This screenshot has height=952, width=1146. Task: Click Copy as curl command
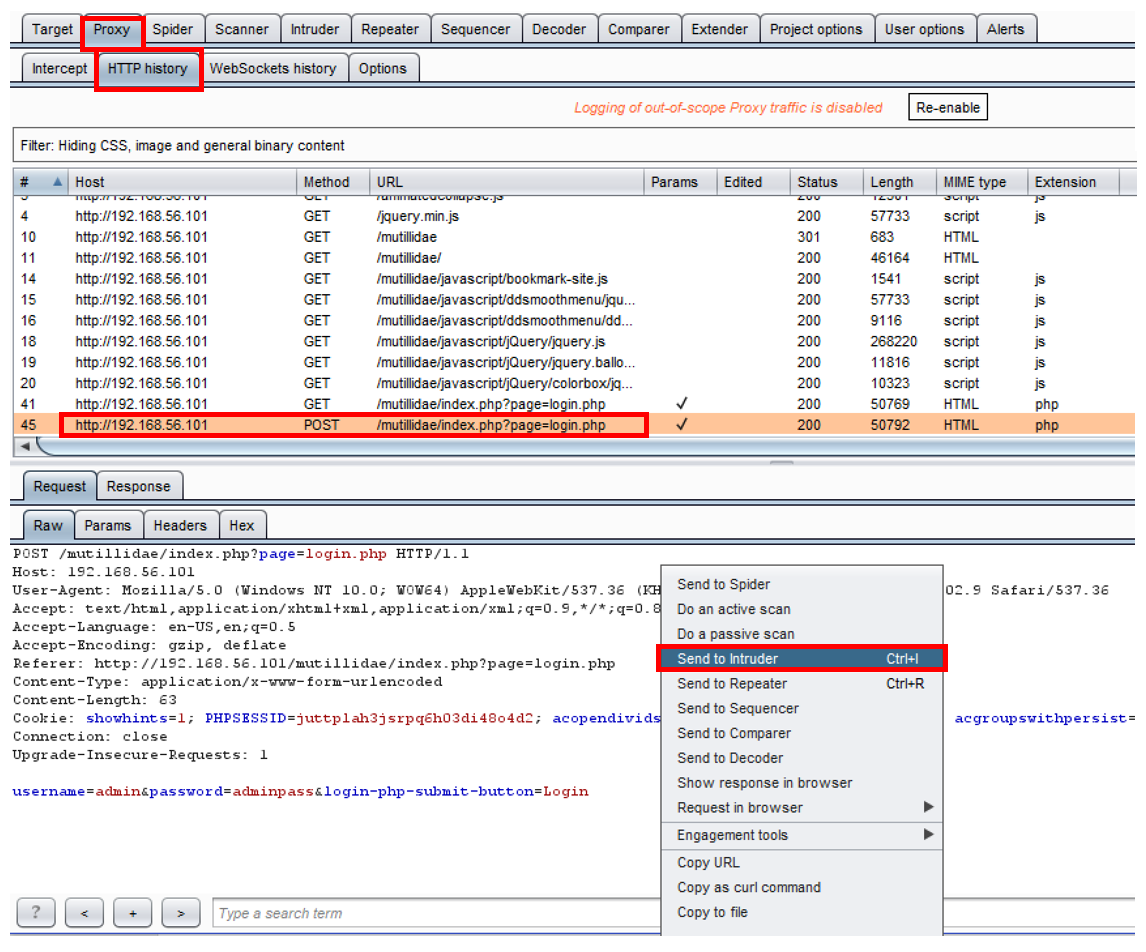(x=749, y=887)
